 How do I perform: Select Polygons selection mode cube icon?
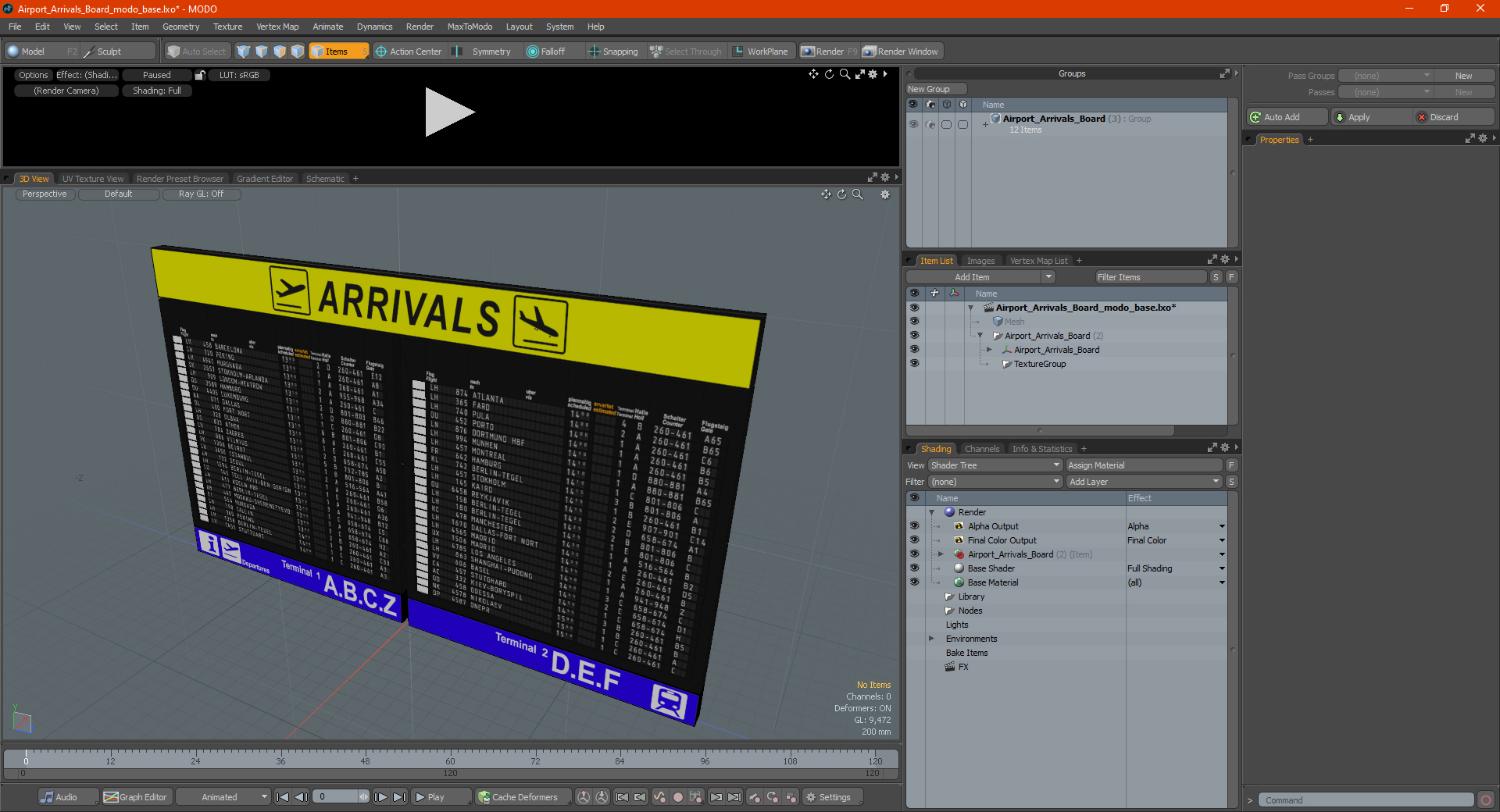280,52
